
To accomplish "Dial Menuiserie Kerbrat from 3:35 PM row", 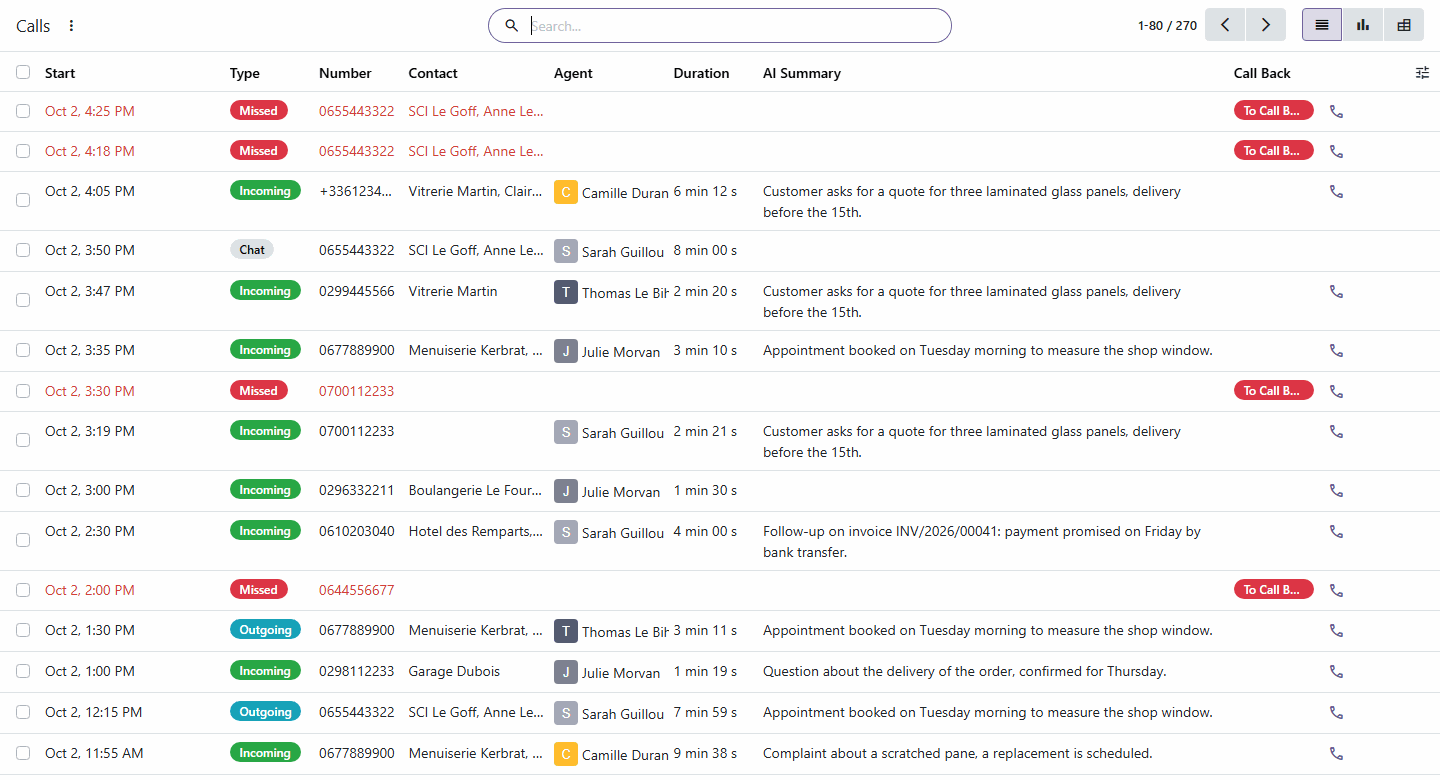I will tap(1336, 350).
